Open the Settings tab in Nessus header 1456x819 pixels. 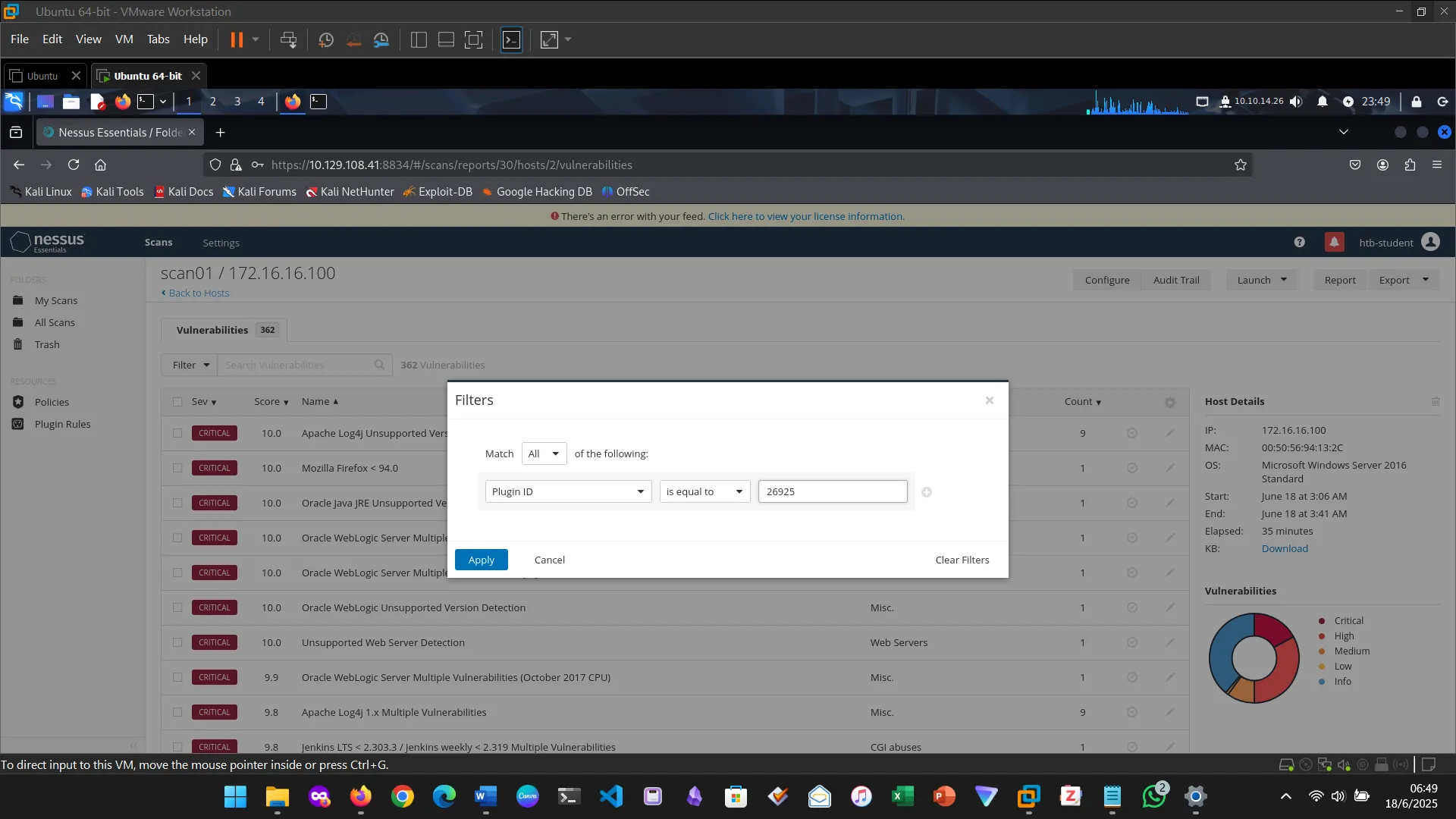click(221, 243)
